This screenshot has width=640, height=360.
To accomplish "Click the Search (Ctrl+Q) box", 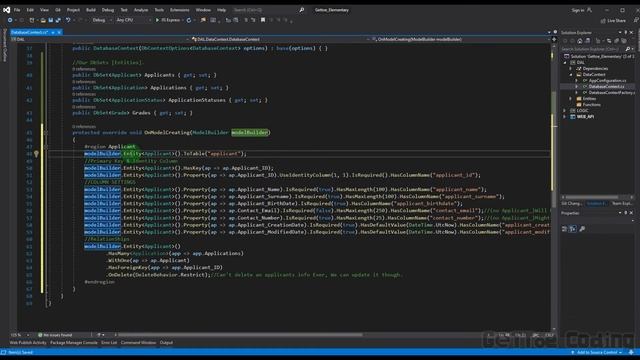I will tap(269, 10).
